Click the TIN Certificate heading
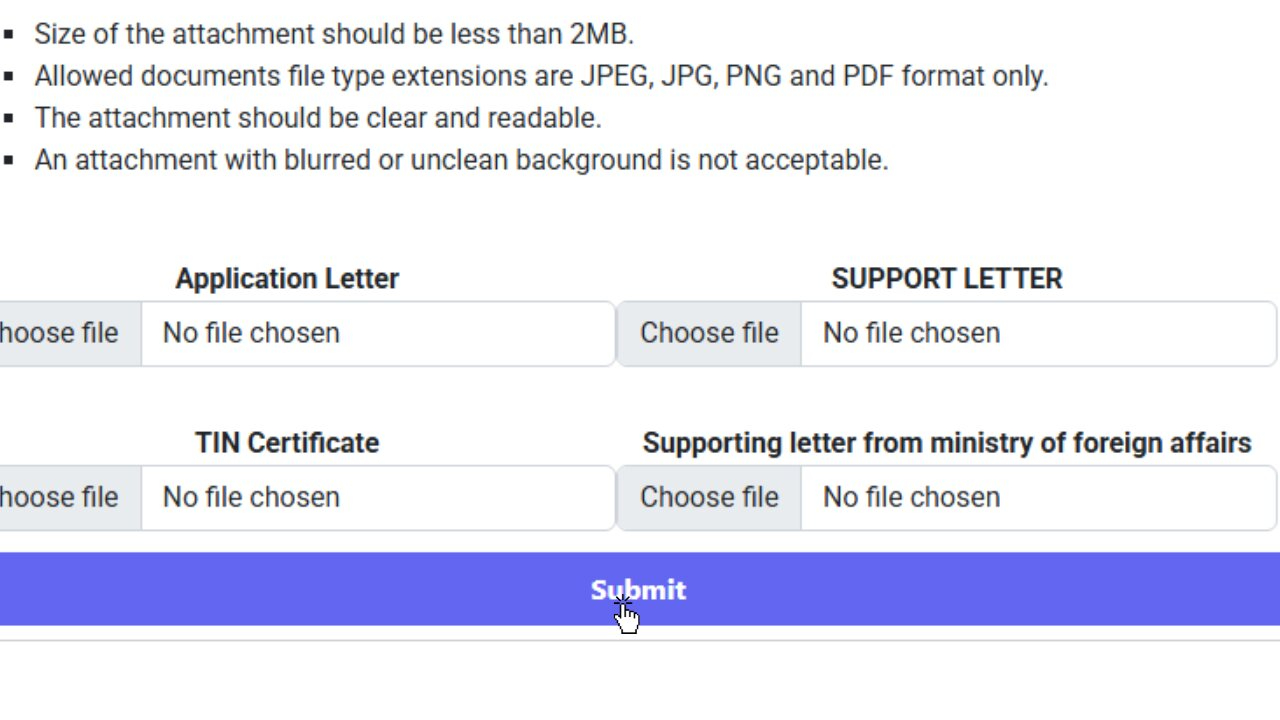1280x720 pixels. point(287,442)
